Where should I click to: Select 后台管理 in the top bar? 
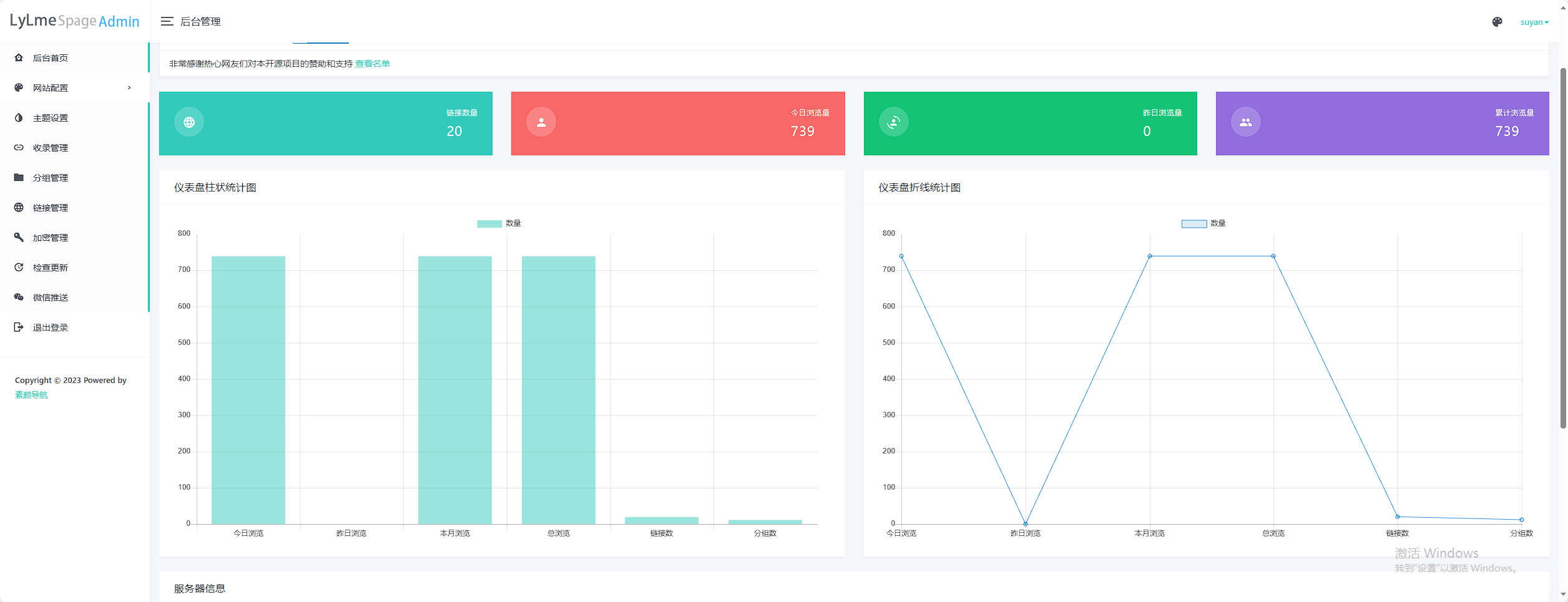click(x=200, y=21)
